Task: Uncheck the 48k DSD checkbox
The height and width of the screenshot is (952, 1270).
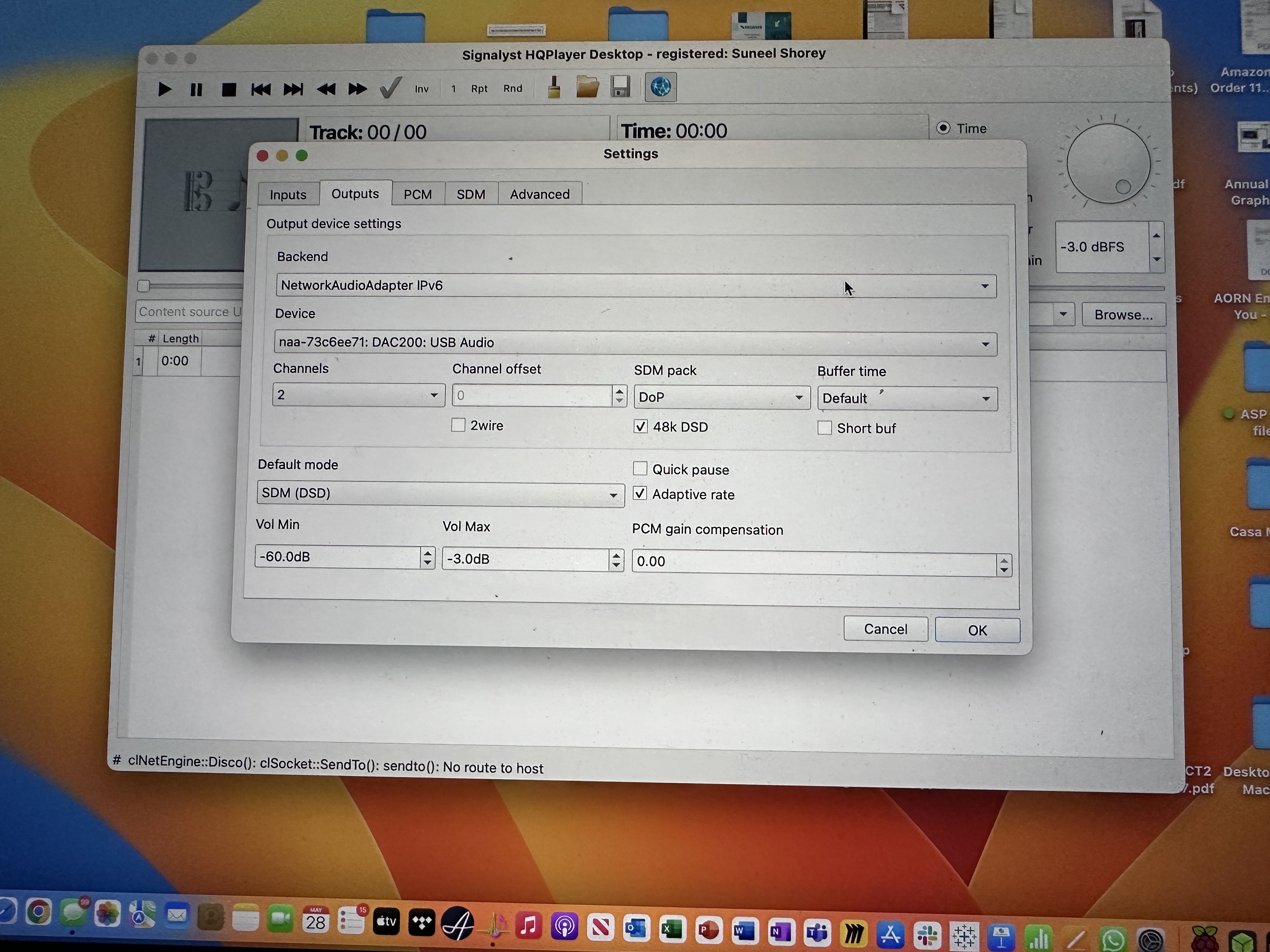Action: tap(641, 426)
